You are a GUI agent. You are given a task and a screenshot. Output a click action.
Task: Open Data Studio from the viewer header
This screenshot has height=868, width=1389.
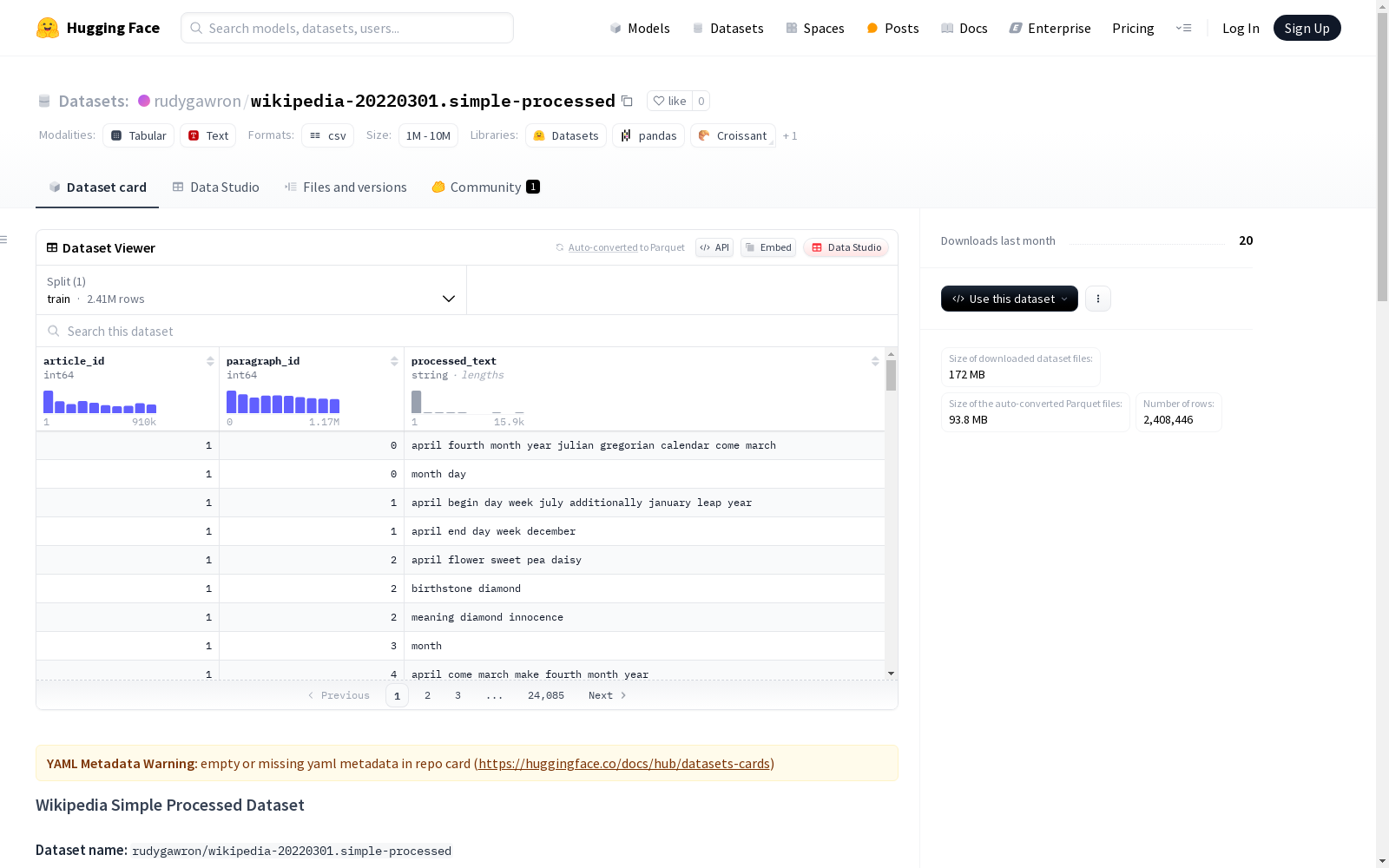[x=846, y=247]
